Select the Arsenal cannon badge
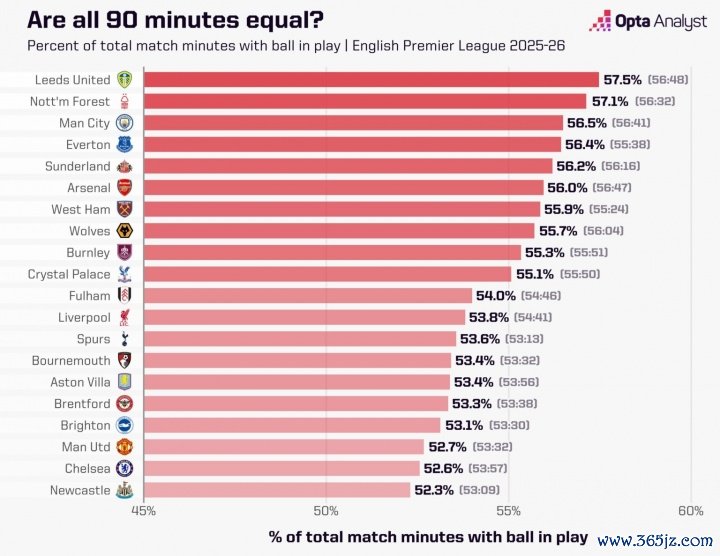The width and height of the screenshot is (720, 556). click(x=125, y=187)
